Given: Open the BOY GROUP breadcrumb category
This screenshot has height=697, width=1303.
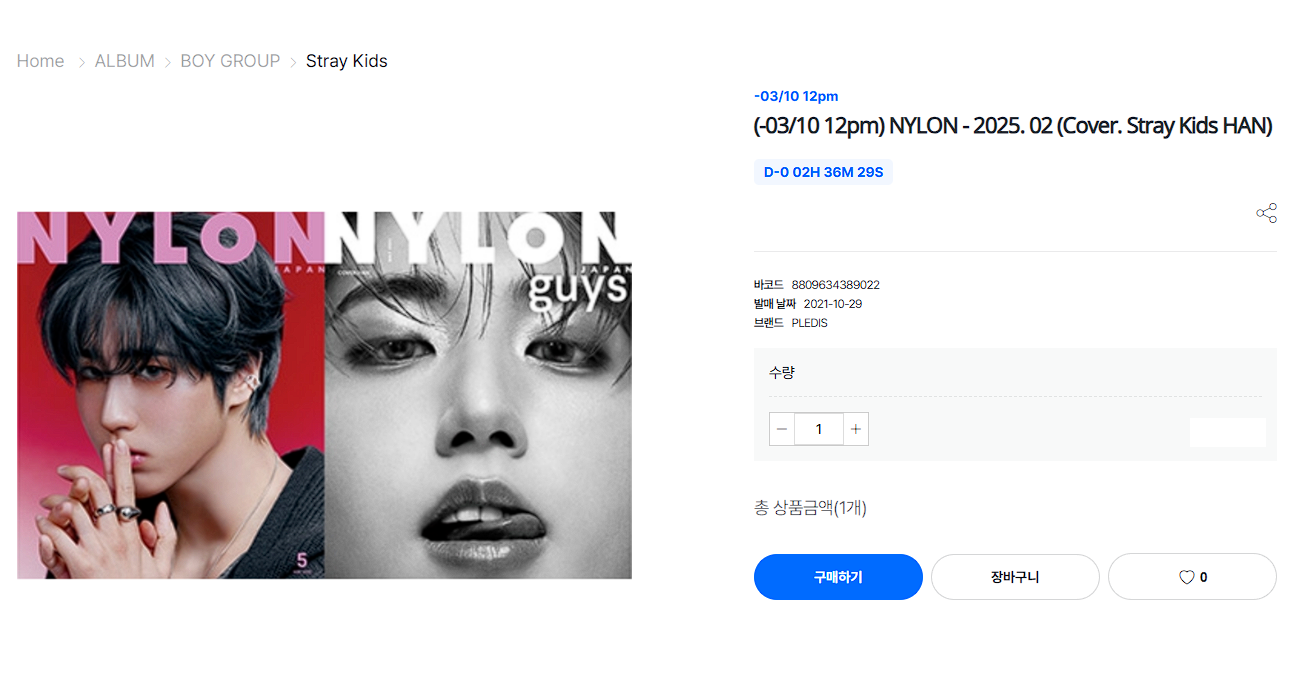Looking at the screenshot, I should pos(230,61).
